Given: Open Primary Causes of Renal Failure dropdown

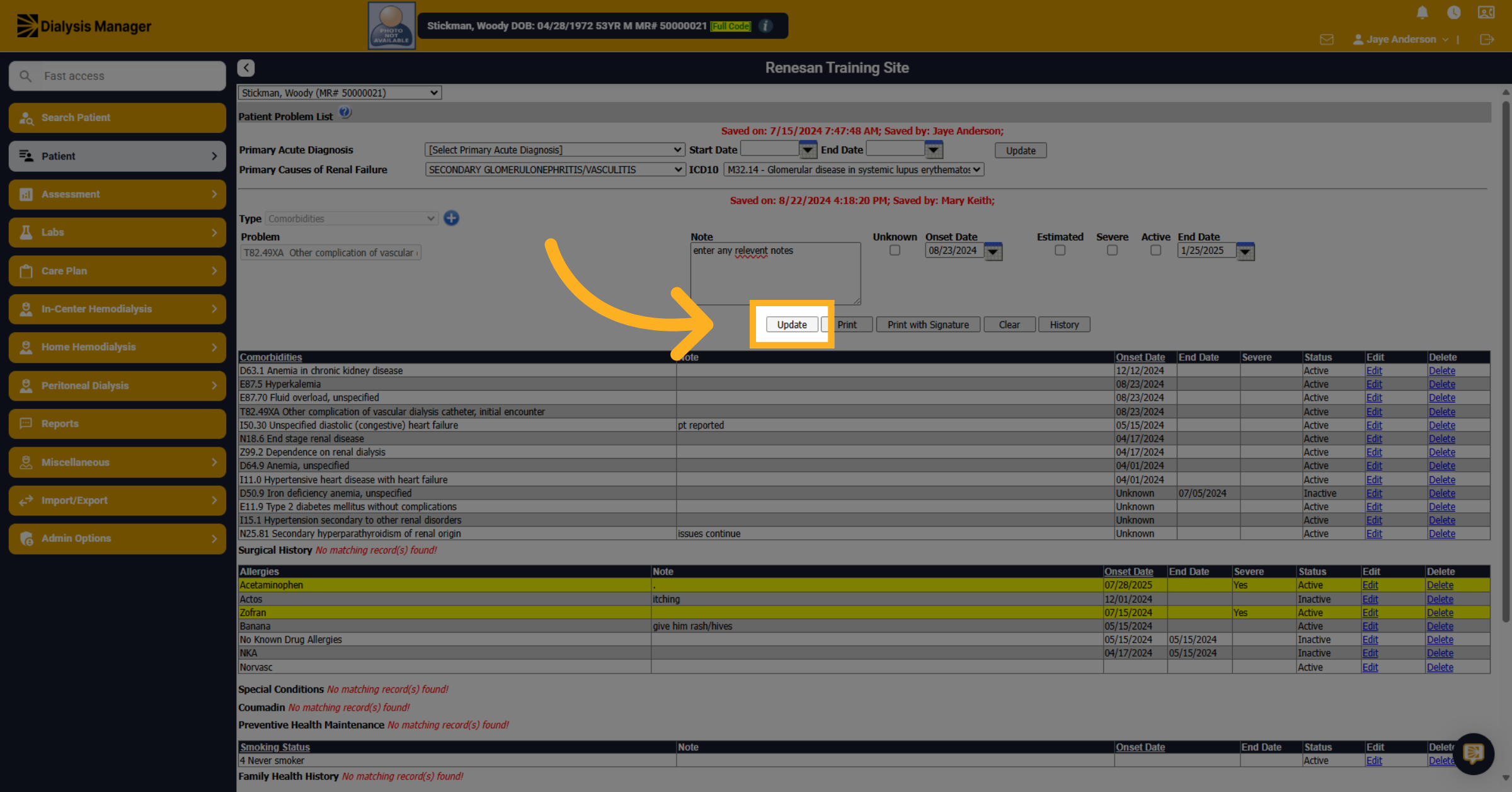Looking at the screenshot, I should [554, 169].
